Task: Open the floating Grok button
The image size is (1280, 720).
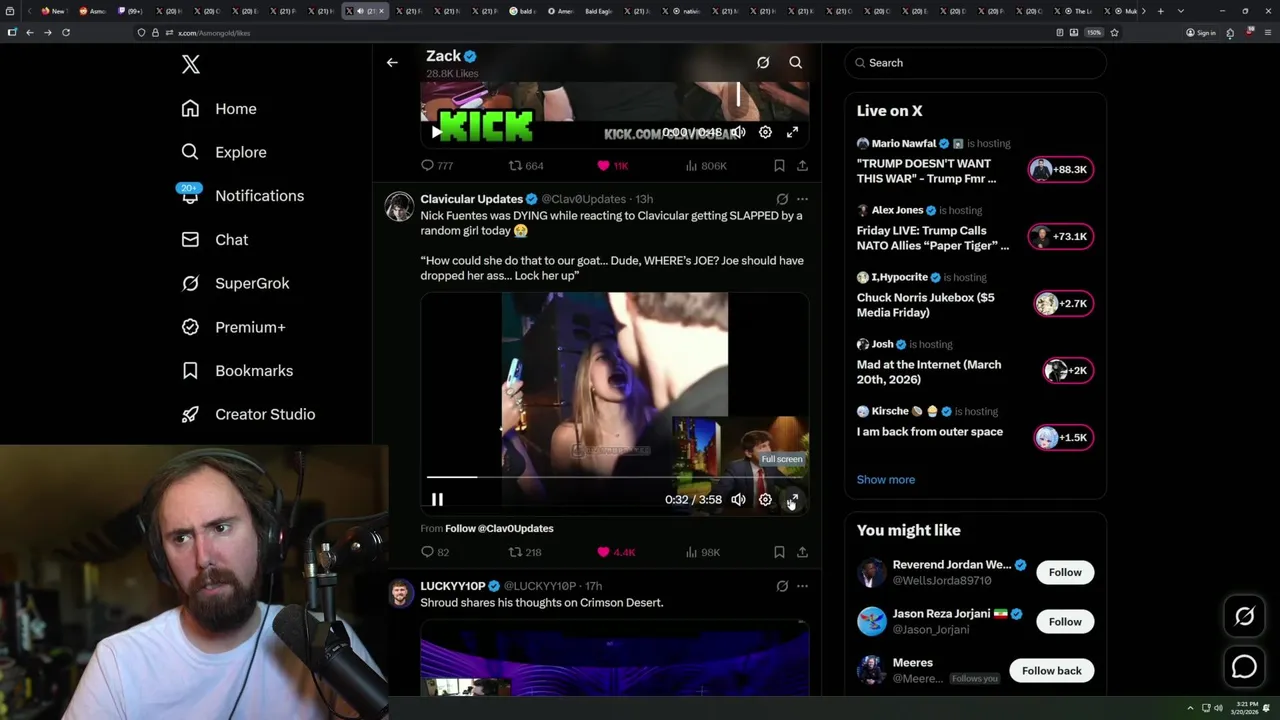Action: (x=1245, y=617)
